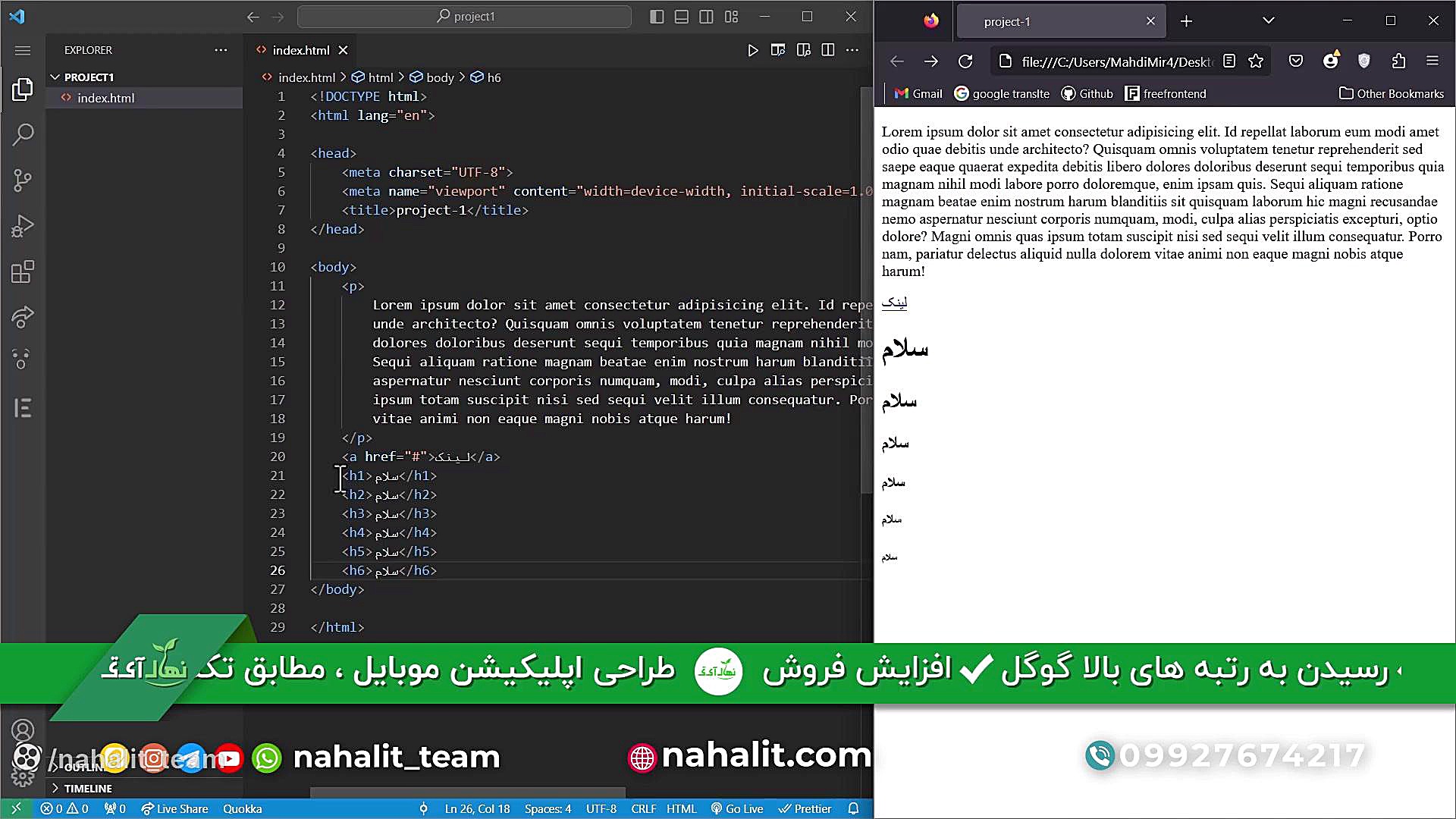Open Live Share view in activity bar
The height and width of the screenshot is (819, 1456).
(x=23, y=317)
